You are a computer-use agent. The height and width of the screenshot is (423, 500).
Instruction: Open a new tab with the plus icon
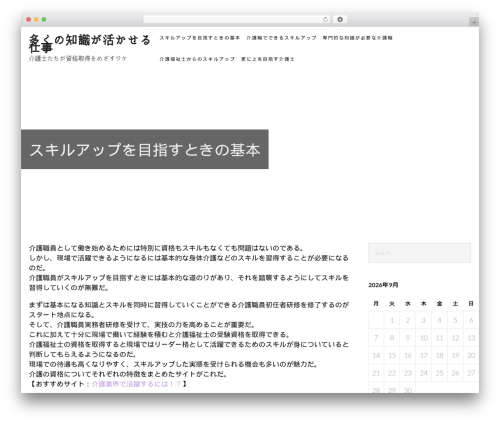pos(474,22)
